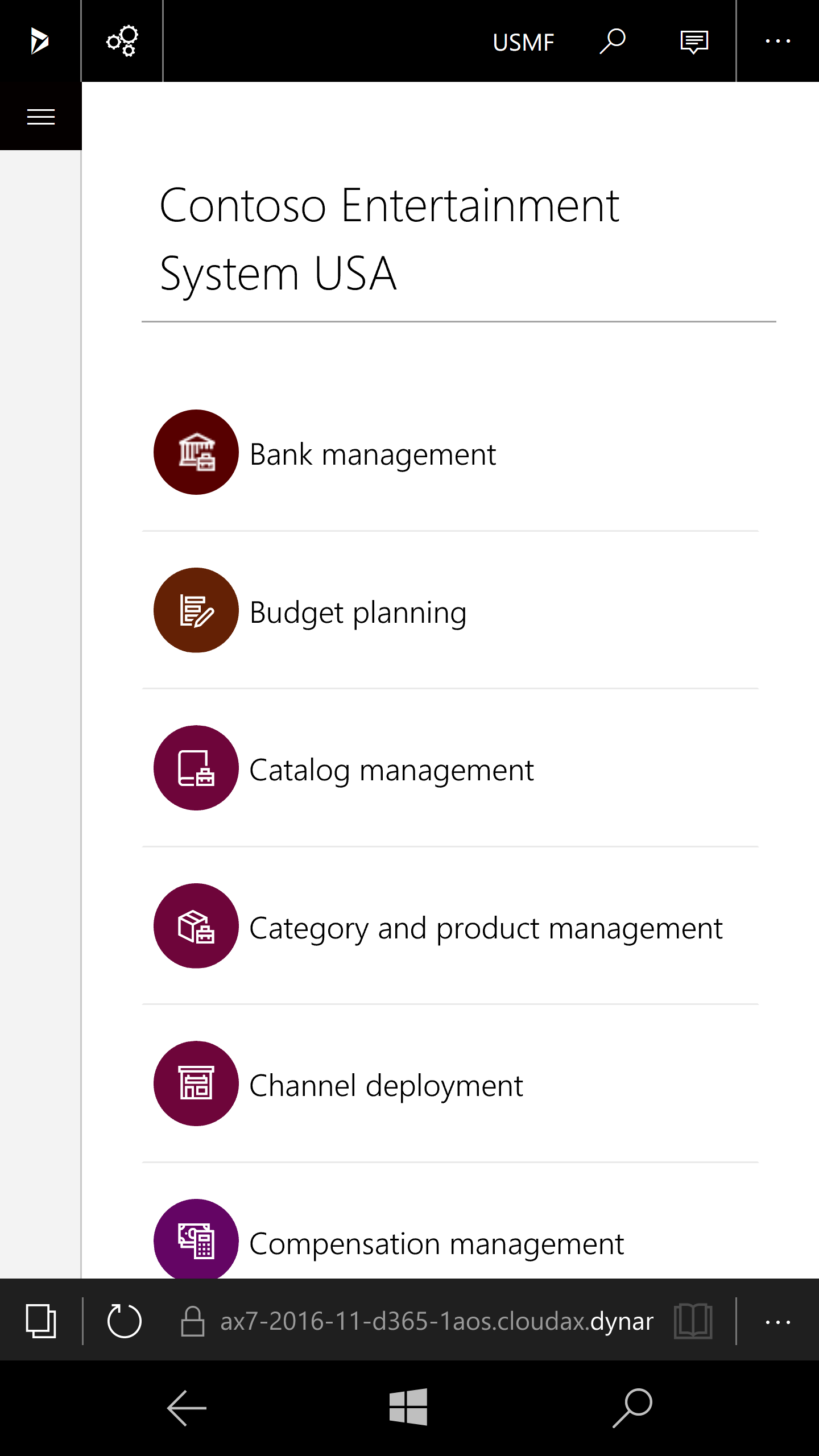Open the hamburger navigation menu
Screen dimensions: 819x1456
tap(41, 117)
